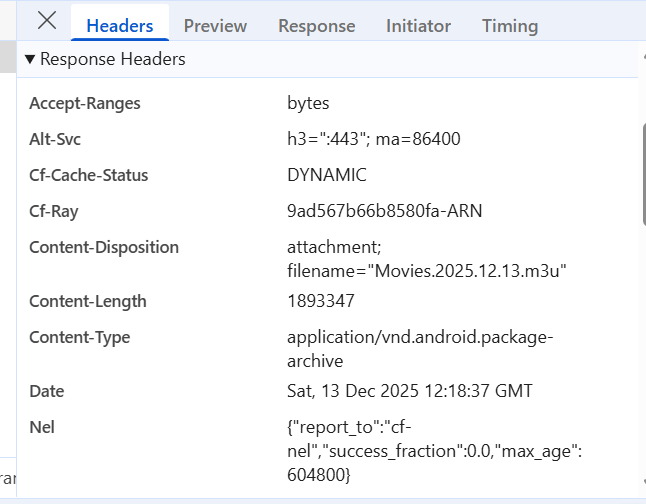
Task: Select the Cf-Cache-Status header name
Action: click(x=88, y=175)
